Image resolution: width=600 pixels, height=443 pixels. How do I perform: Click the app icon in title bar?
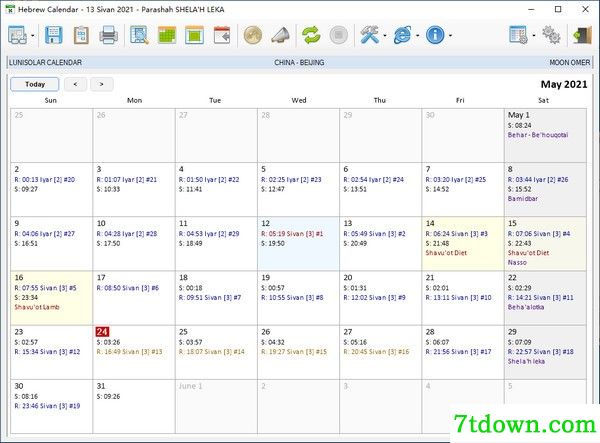(10, 10)
